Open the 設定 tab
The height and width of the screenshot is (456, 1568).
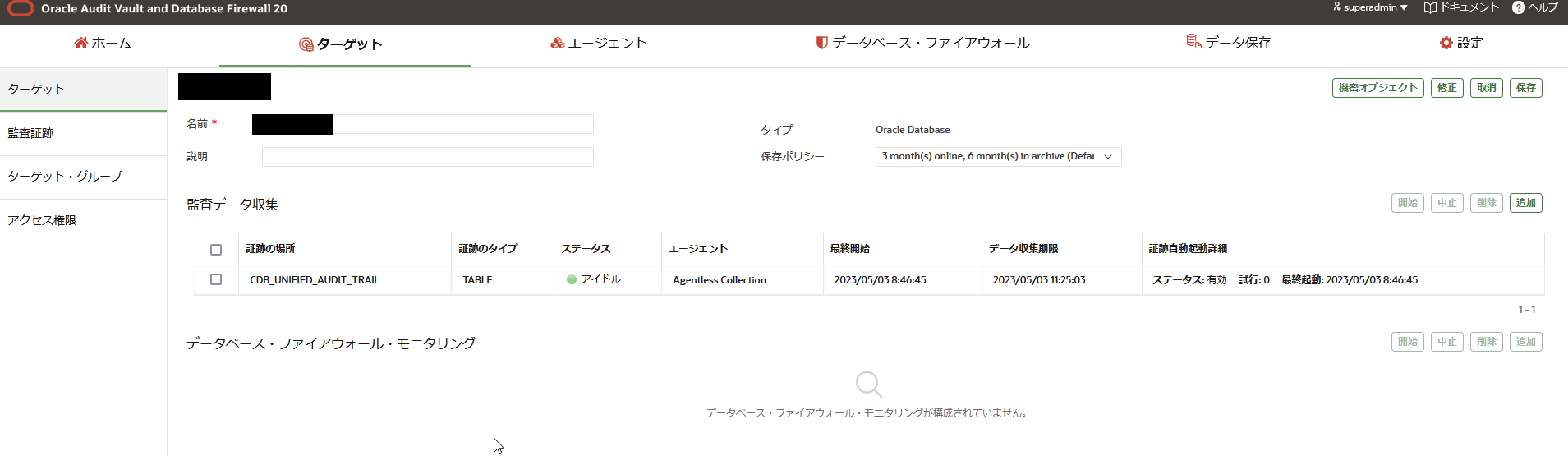click(x=1461, y=44)
